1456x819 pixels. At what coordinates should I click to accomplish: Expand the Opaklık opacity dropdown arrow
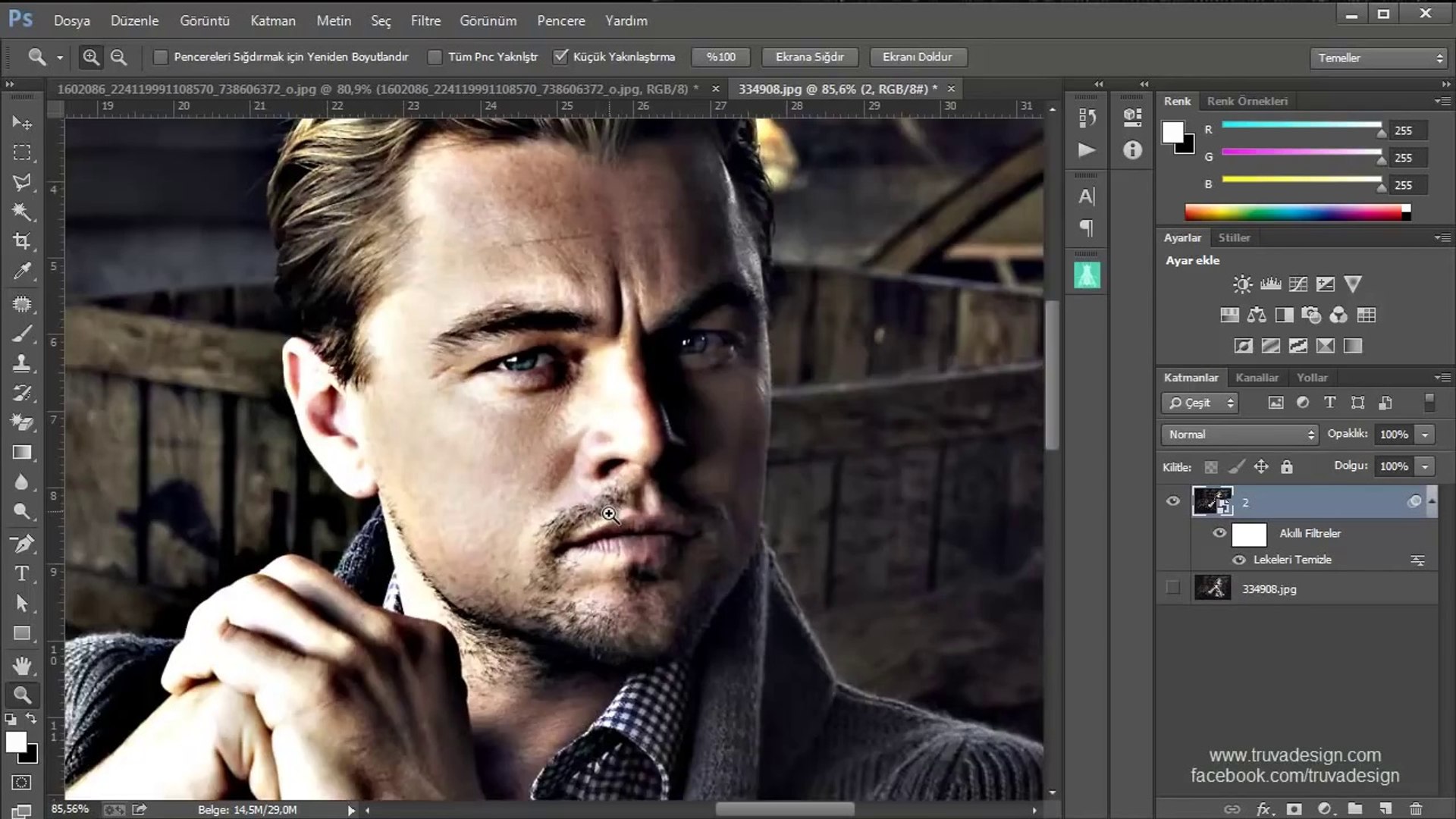point(1426,435)
